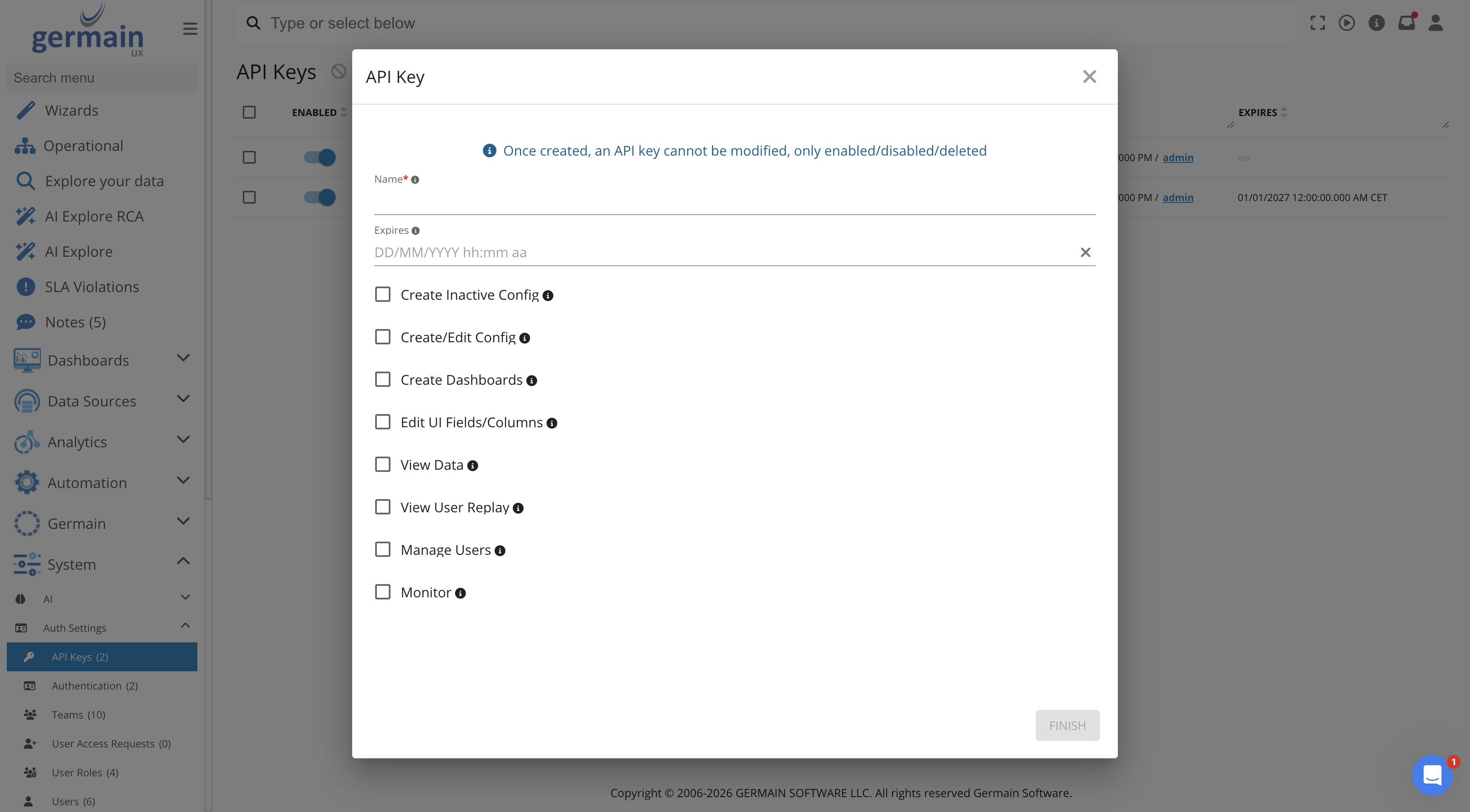1470x812 pixels.
Task: Click the search magnifier icon in top bar
Action: click(x=253, y=23)
